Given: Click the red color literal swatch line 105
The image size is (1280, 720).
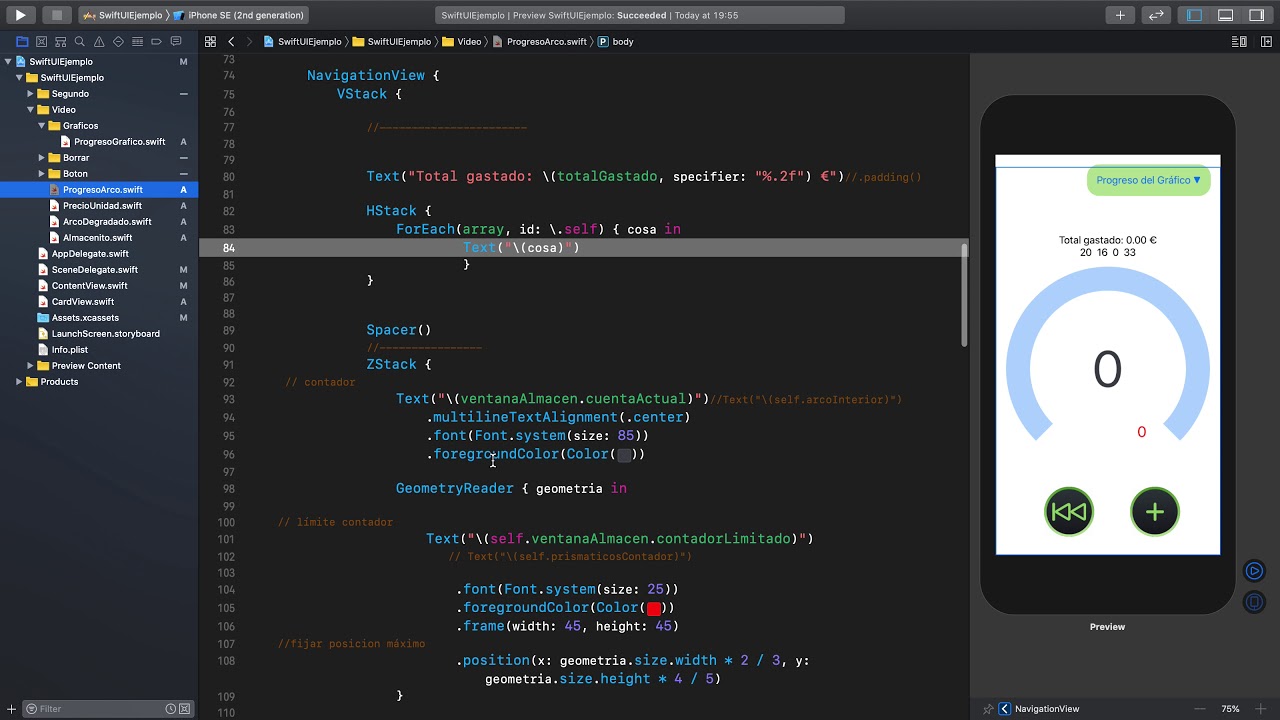Looking at the screenshot, I should coord(654,608).
